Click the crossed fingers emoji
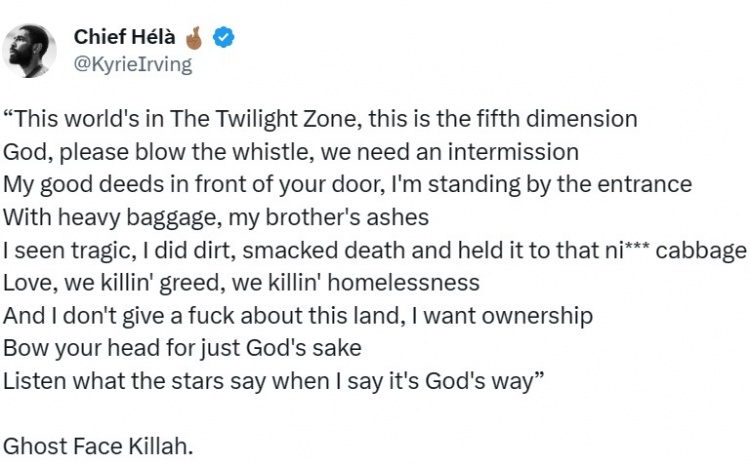 pos(194,38)
